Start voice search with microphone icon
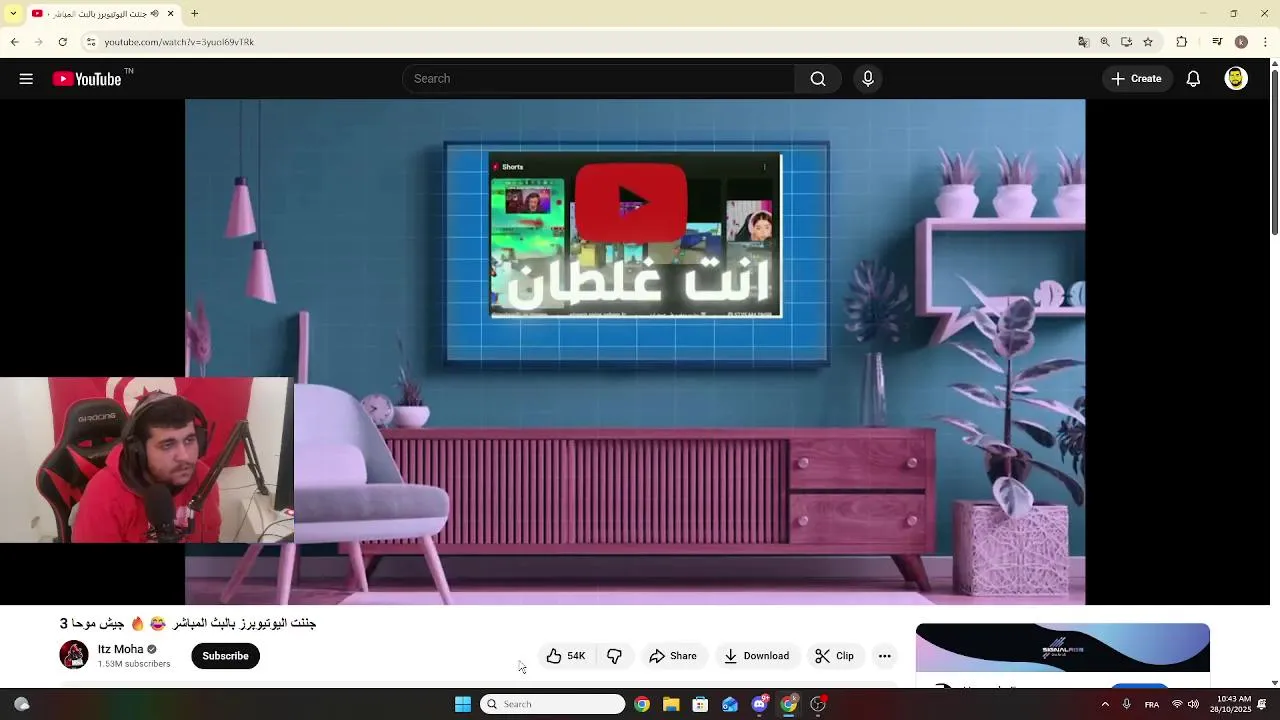Screen dimensions: 1280x720 tap(868, 79)
